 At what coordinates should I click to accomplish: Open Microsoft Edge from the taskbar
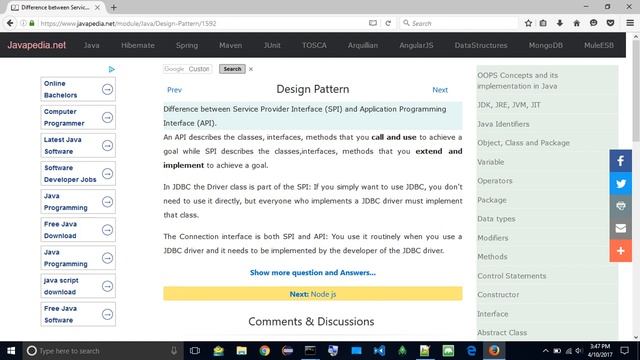(471, 351)
